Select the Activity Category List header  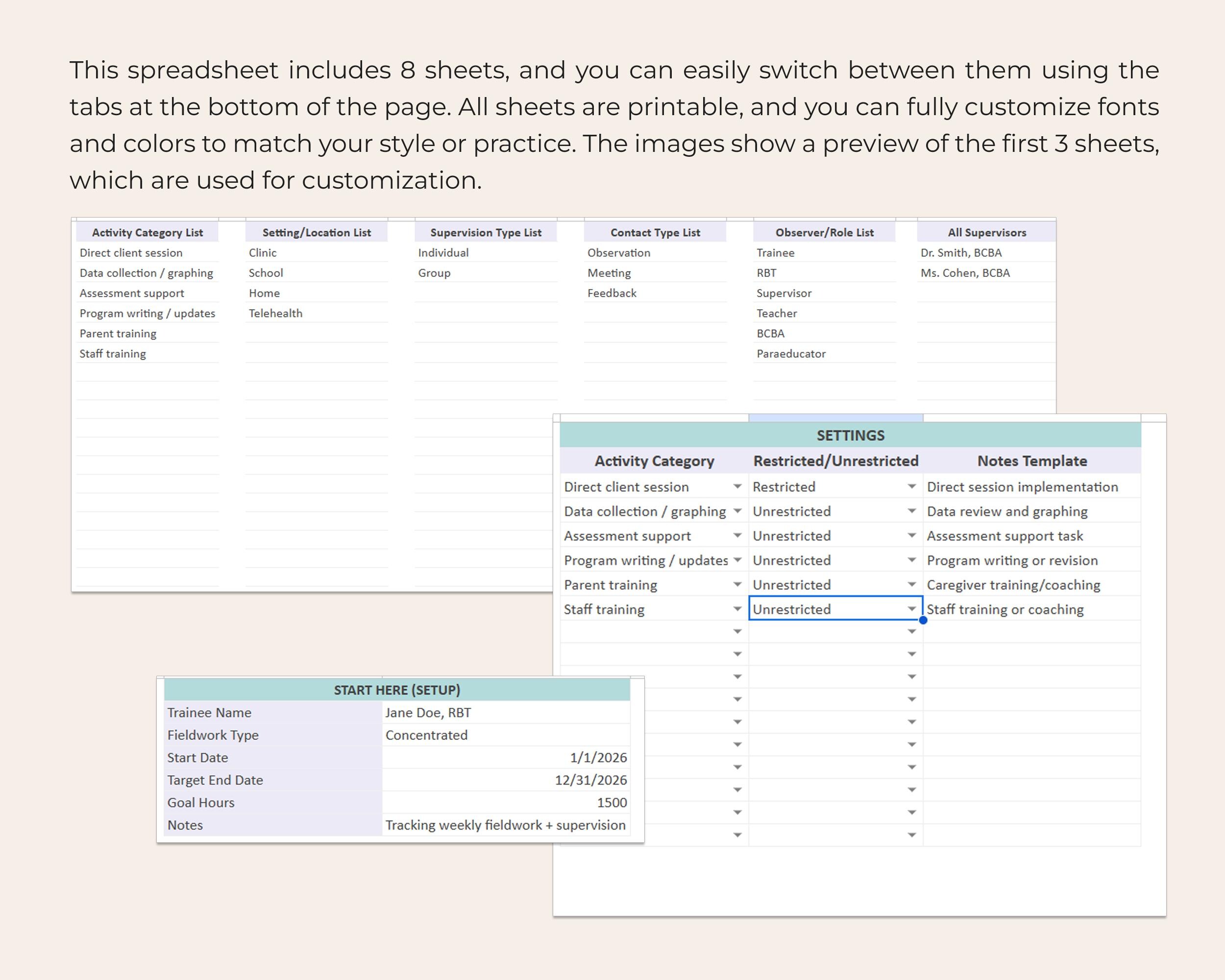coord(147,232)
